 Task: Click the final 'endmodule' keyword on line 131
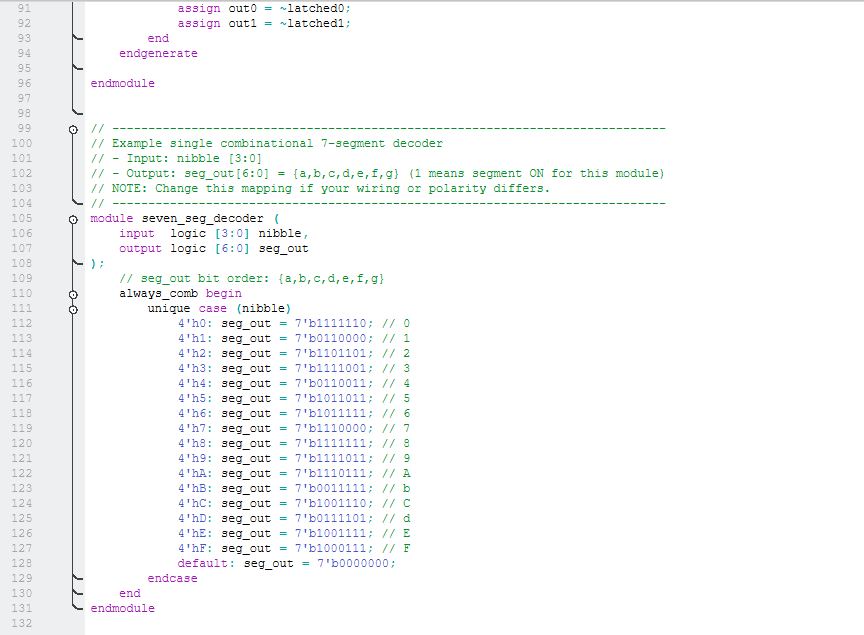tap(122, 609)
